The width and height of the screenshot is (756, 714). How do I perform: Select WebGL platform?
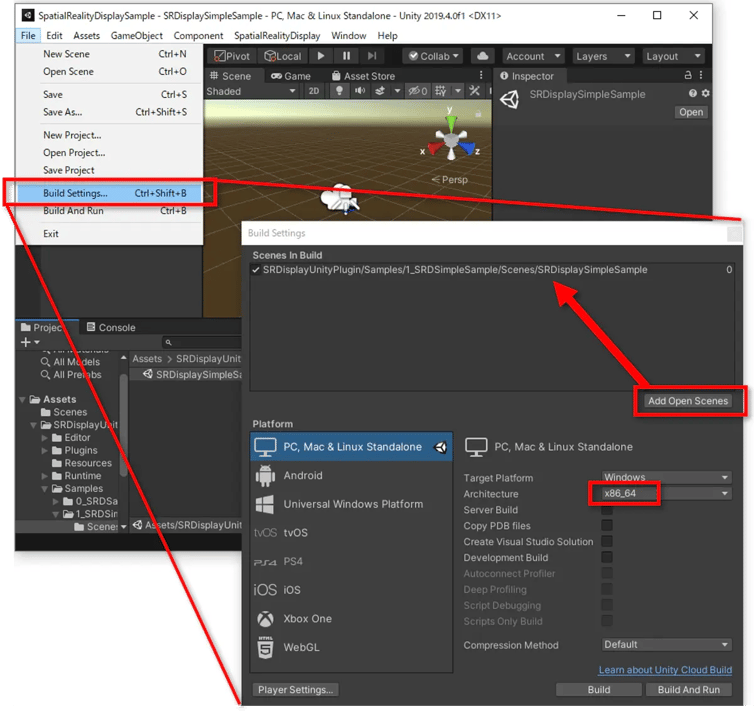click(351, 647)
